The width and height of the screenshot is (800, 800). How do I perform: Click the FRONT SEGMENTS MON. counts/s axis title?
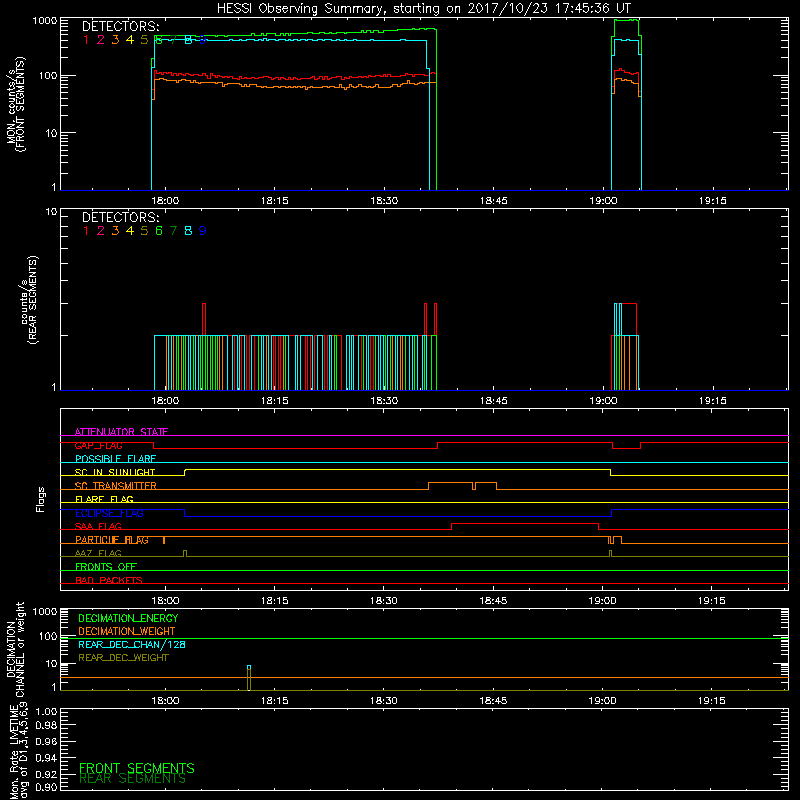pyautogui.click(x=15, y=104)
